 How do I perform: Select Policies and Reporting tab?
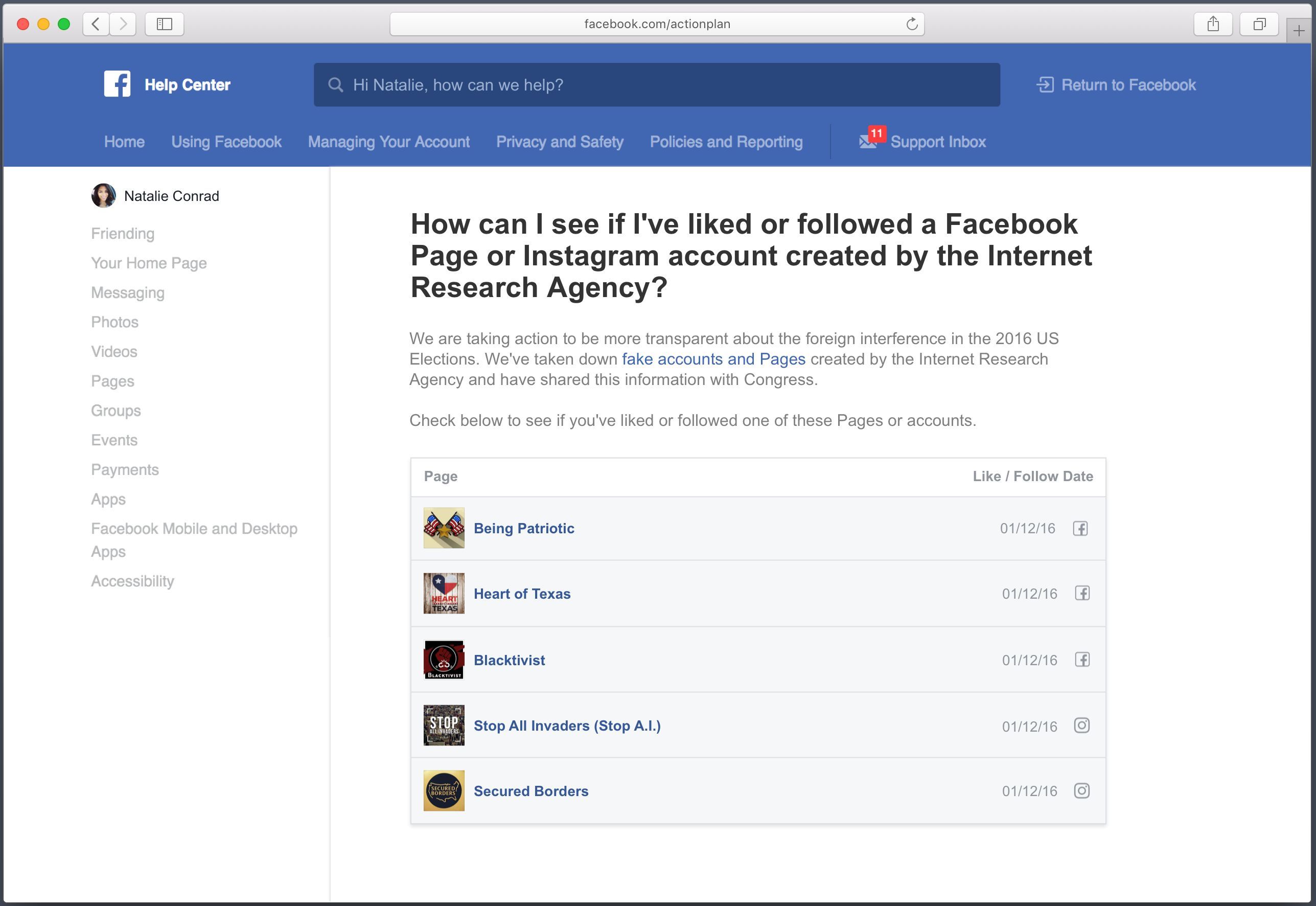click(x=726, y=142)
